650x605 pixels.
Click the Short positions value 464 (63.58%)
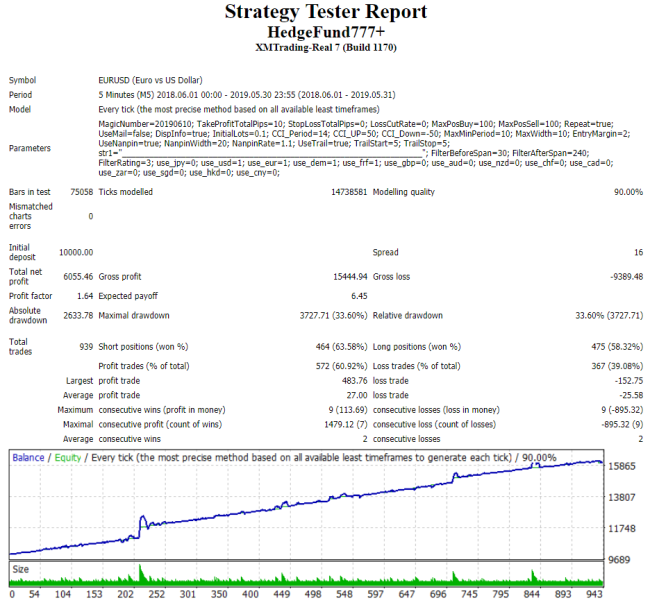341,347
